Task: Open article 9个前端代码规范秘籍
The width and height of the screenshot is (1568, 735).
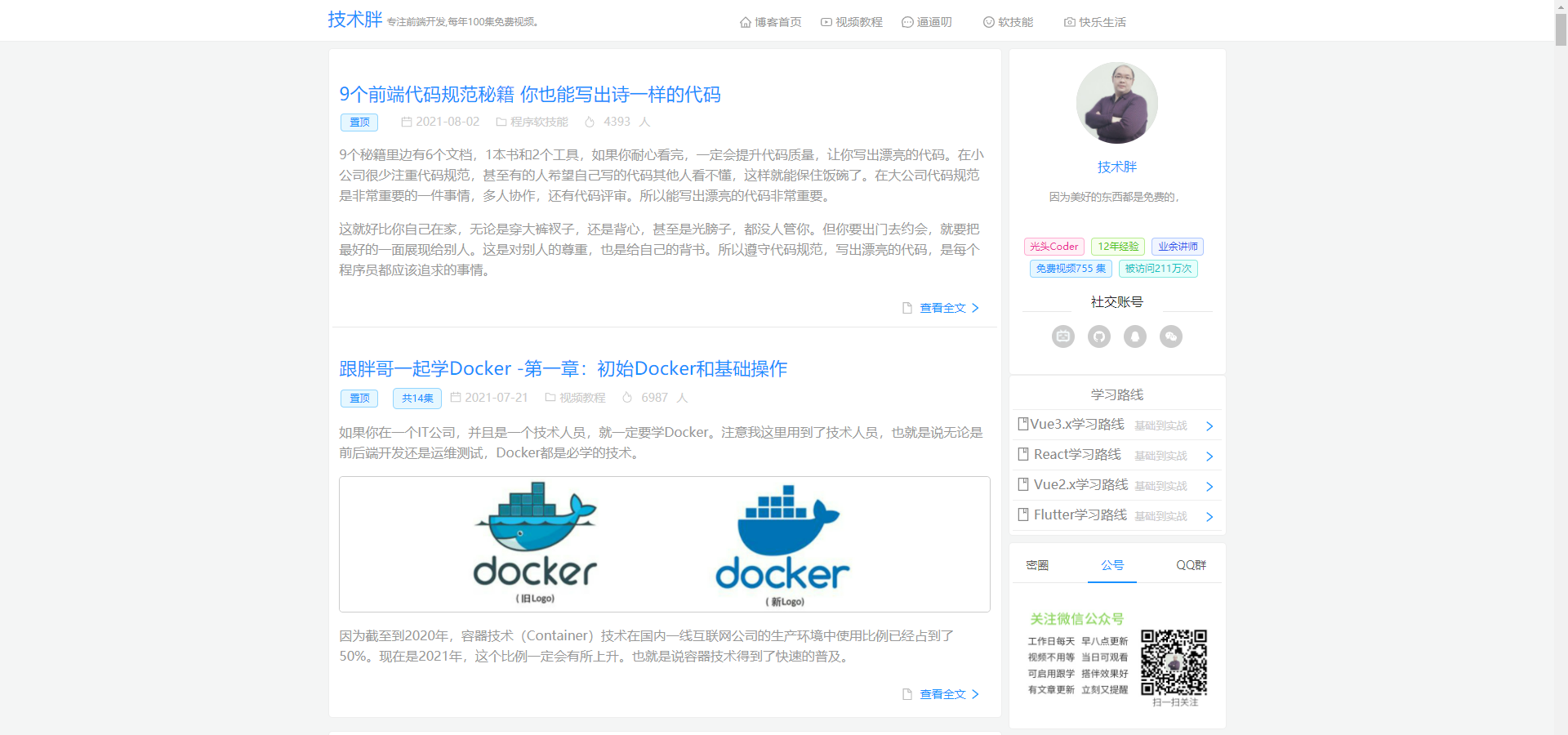Action: click(530, 95)
